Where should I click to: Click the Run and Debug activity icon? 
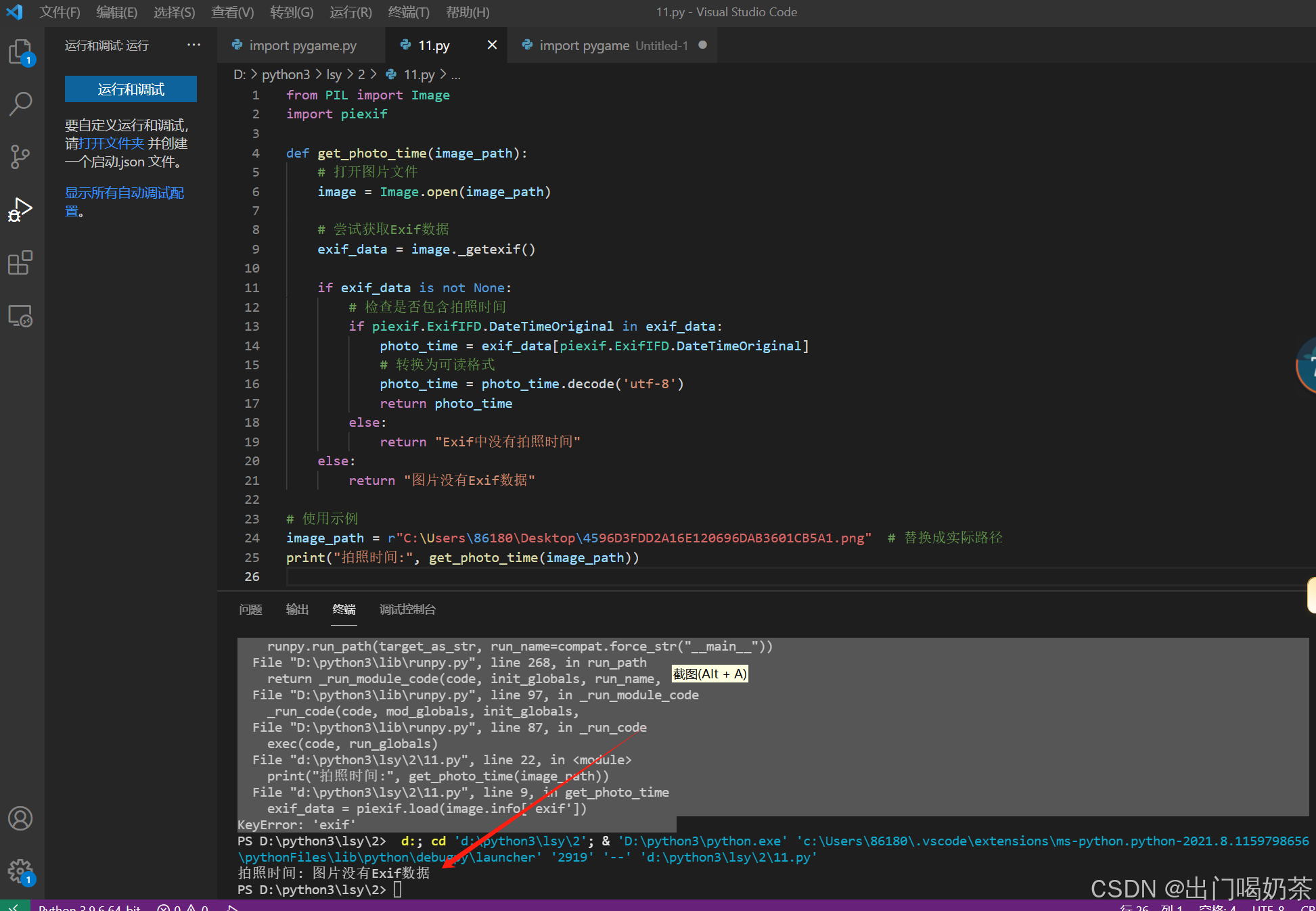[20, 210]
